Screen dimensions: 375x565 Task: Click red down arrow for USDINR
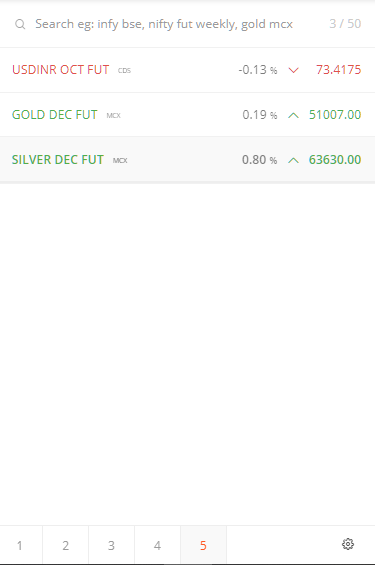[x=294, y=70]
